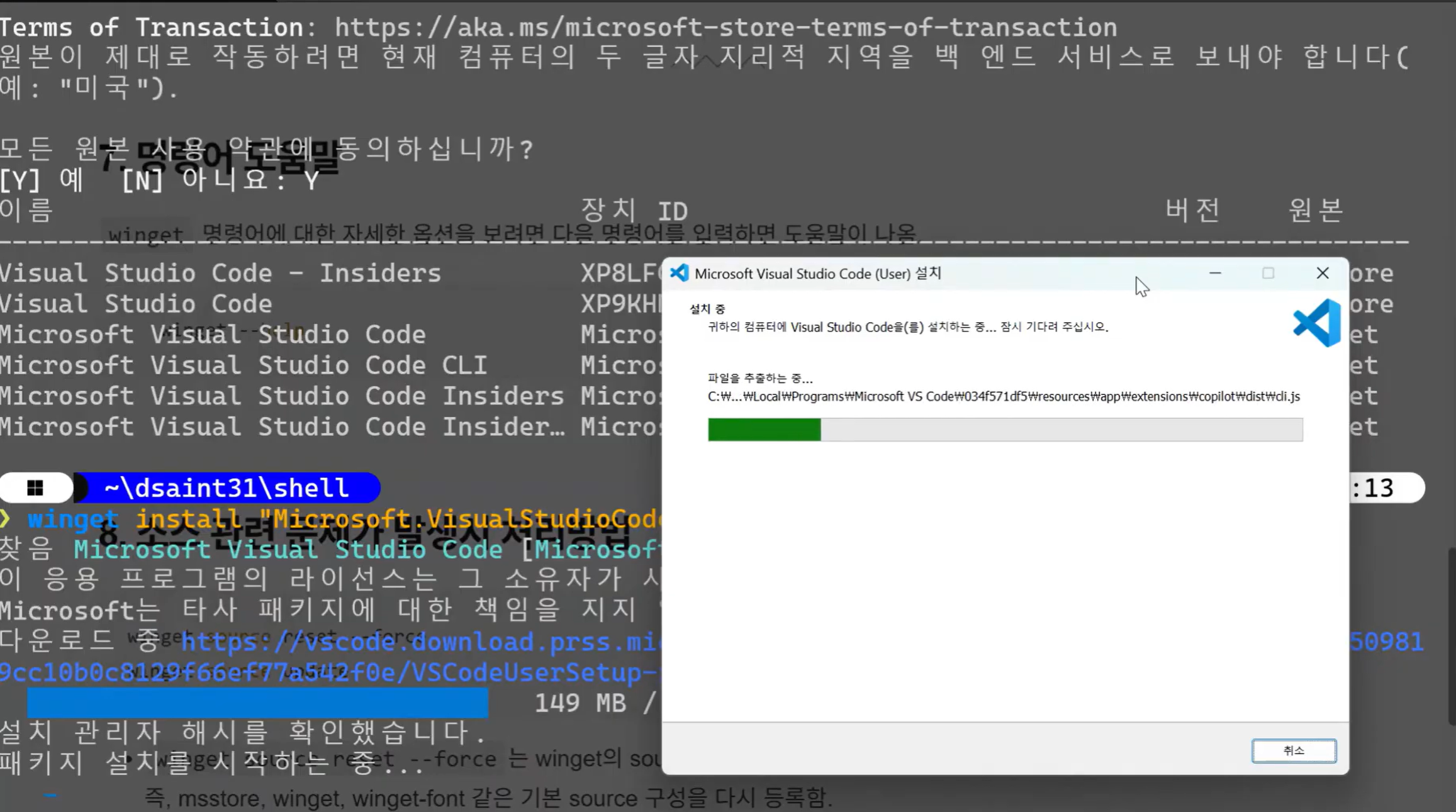Click the "[N] 아니요" option text
Viewport: 1456px width, 812px height.
click(x=204, y=181)
